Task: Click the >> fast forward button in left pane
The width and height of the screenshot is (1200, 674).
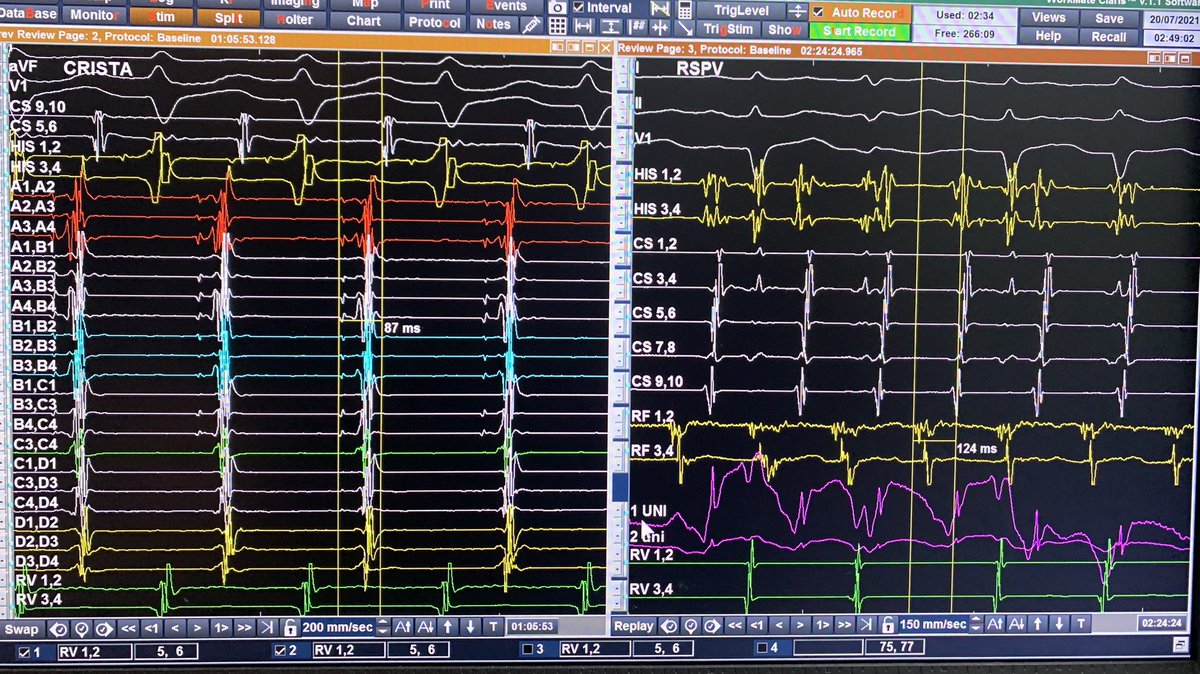Action: 244,629
